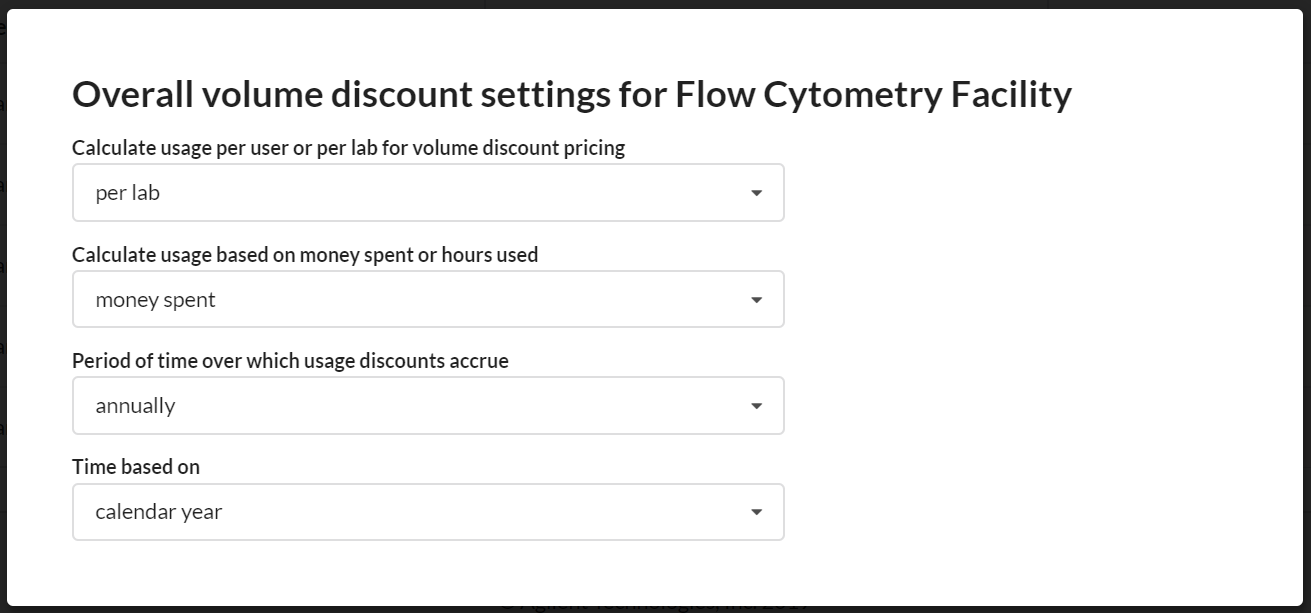
Task: Click the 'Period of time over which usage discounts accrue' label
Action: (290, 361)
